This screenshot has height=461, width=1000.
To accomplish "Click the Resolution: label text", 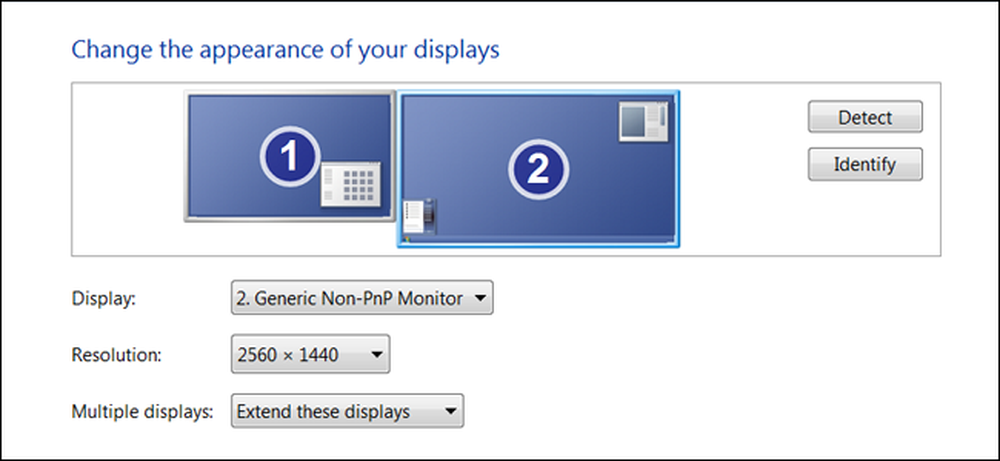I will pos(117,355).
